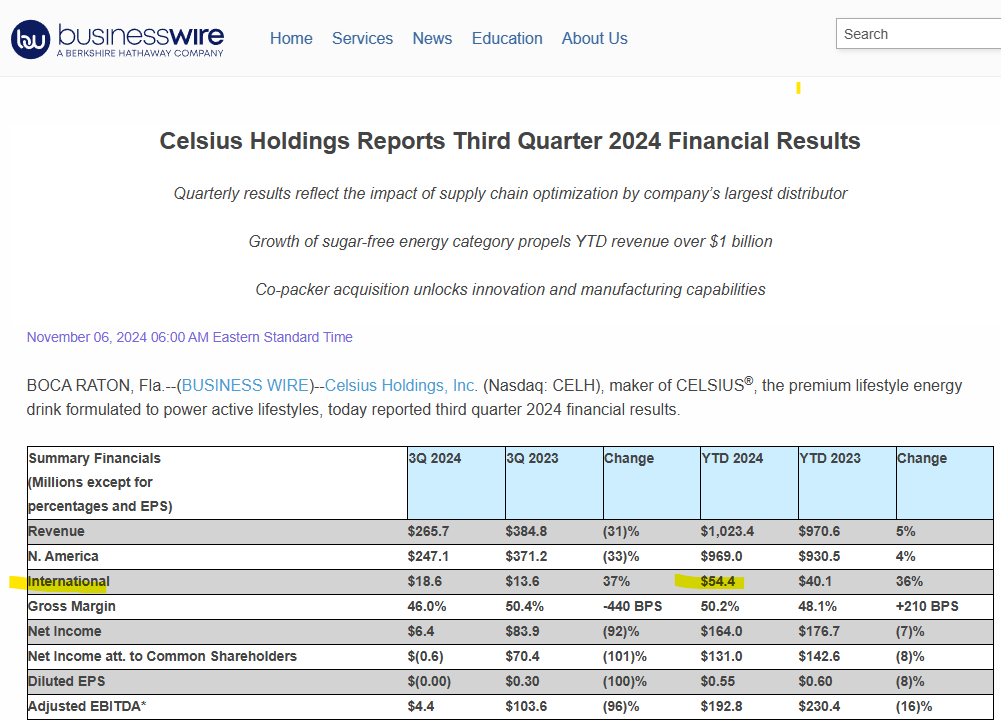Select the highlighted International row label
Viewport: 1001px width, 722px height.
pyautogui.click(x=68, y=582)
